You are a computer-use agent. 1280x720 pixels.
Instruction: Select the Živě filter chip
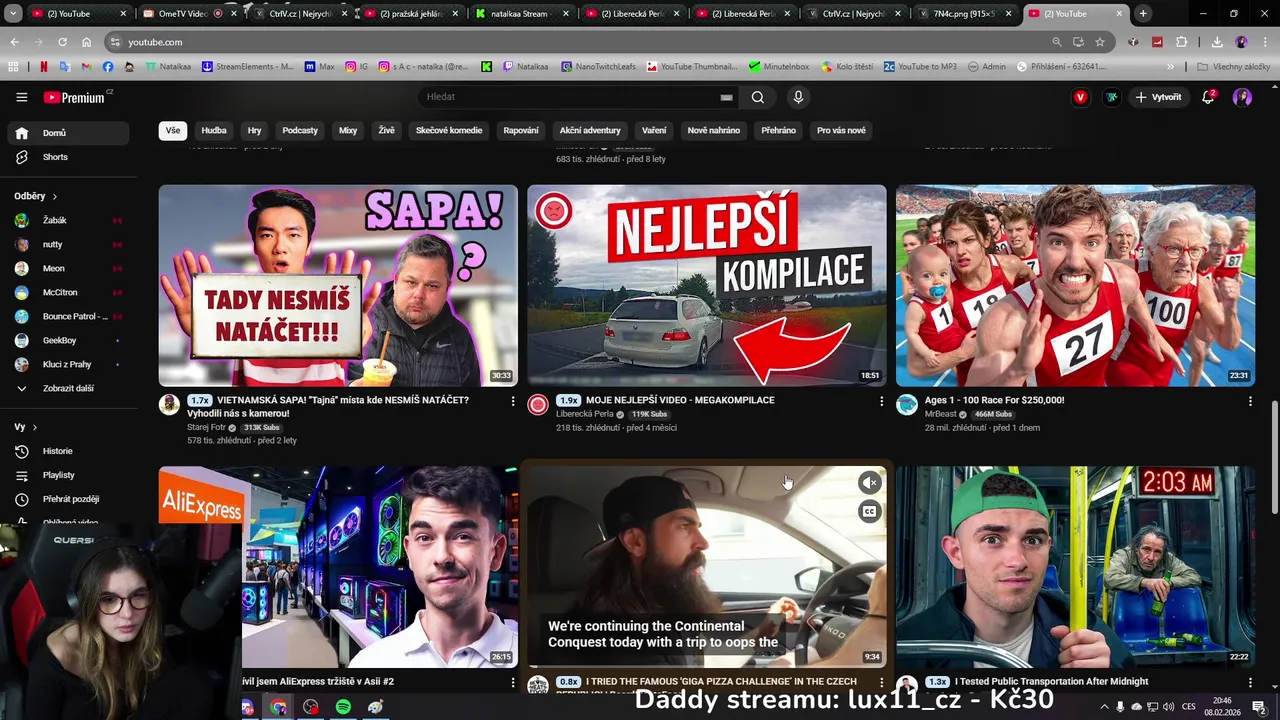[x=386, y=130]
